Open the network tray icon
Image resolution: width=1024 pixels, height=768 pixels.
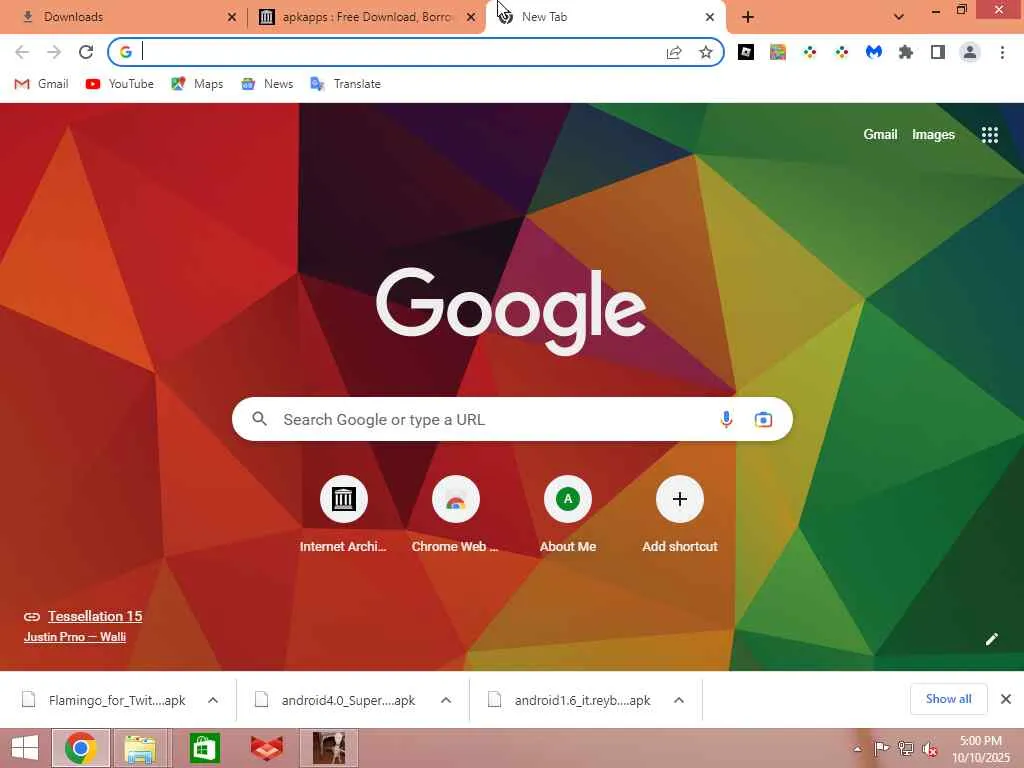pos(905,748)
